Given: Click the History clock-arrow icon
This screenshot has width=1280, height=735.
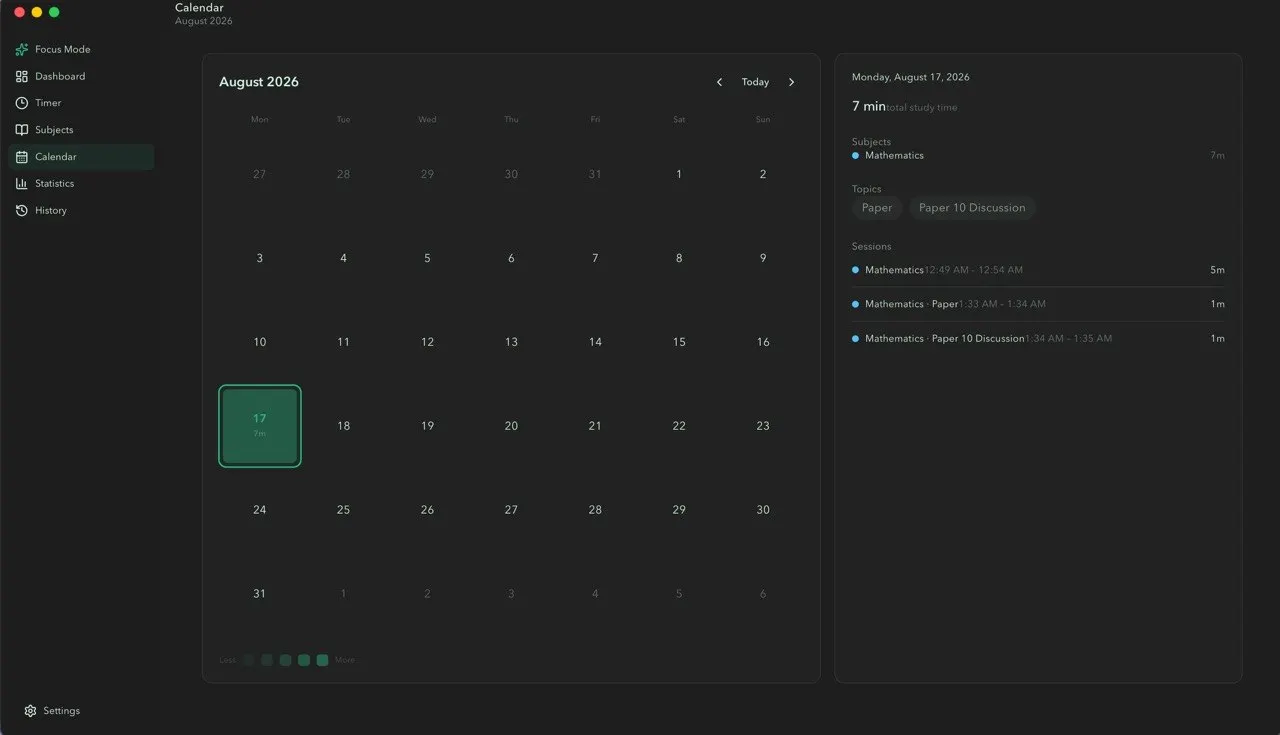Looking at the screenshot, I should coord(22,211).
